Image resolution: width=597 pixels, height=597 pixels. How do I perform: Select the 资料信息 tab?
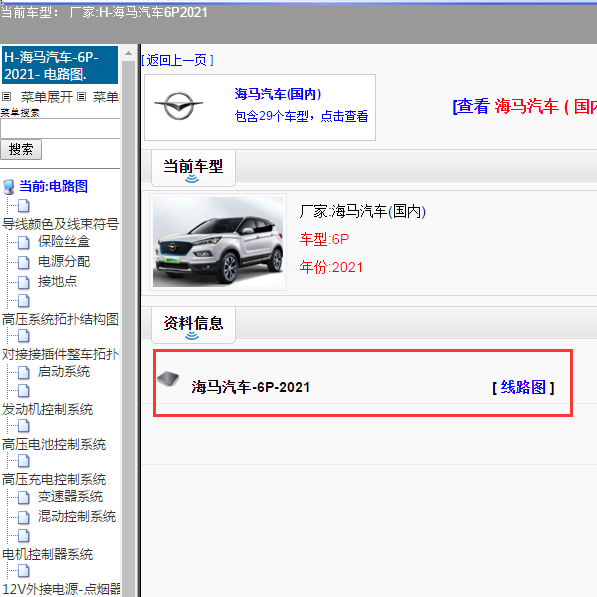pyautogui.click(x=193, y=324)
